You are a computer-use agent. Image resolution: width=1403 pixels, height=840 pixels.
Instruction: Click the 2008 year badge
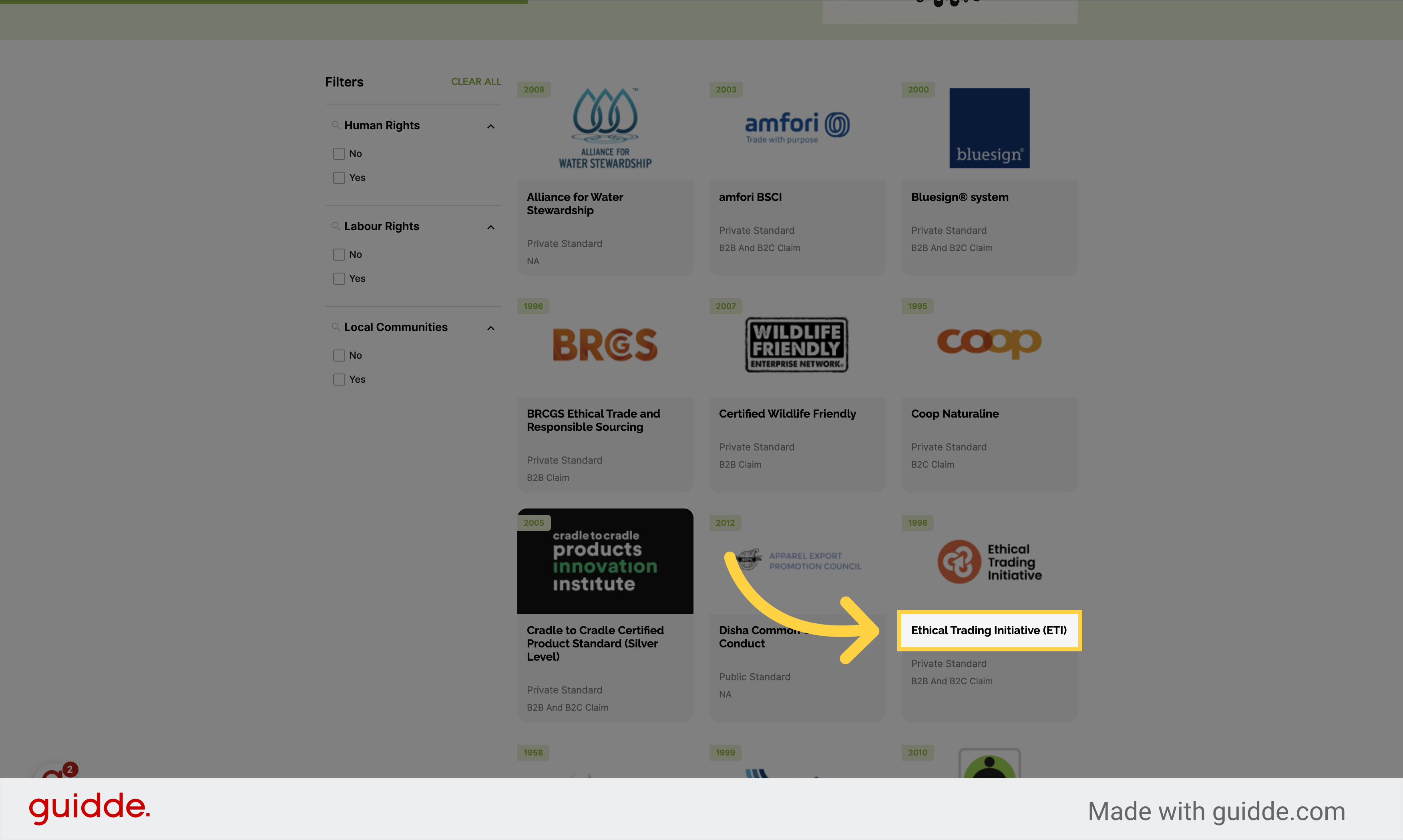[534, 89]
